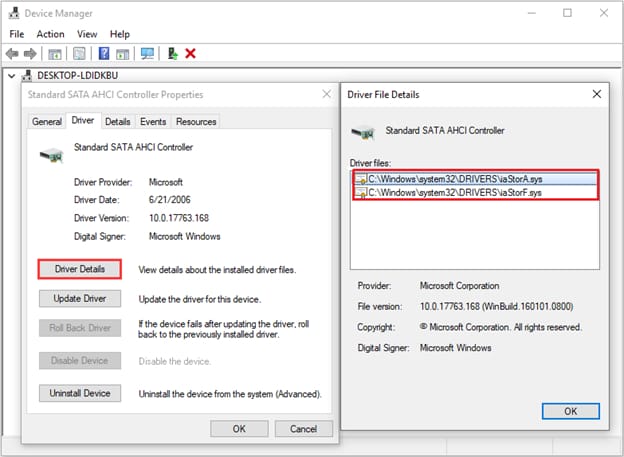Click the Device Manager title bar icon
This screenshot has width=624, height=457.
14,13
